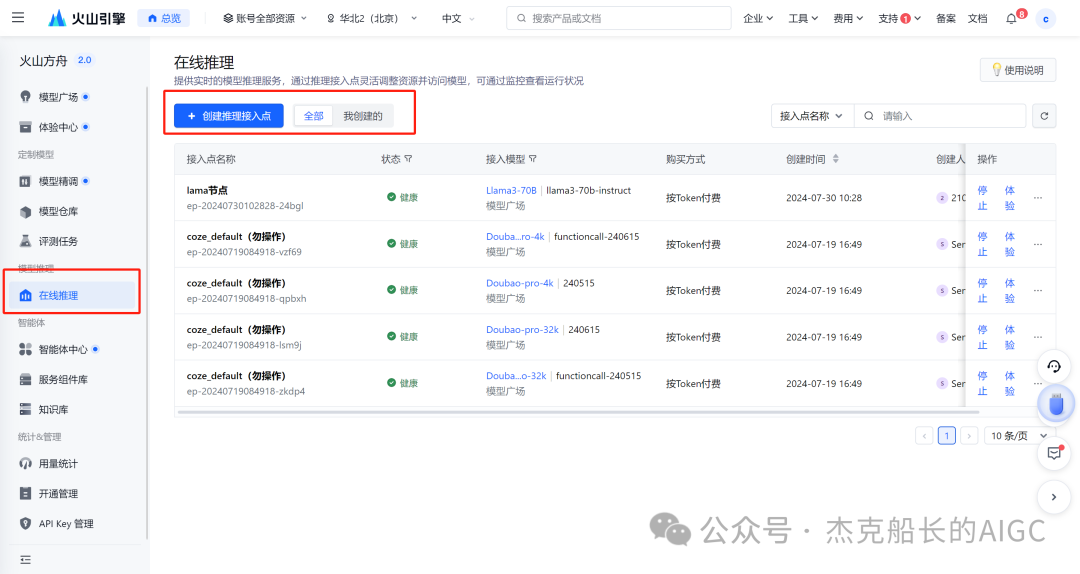
Task: Go to next page arrow
Action: tap(969, 435)
